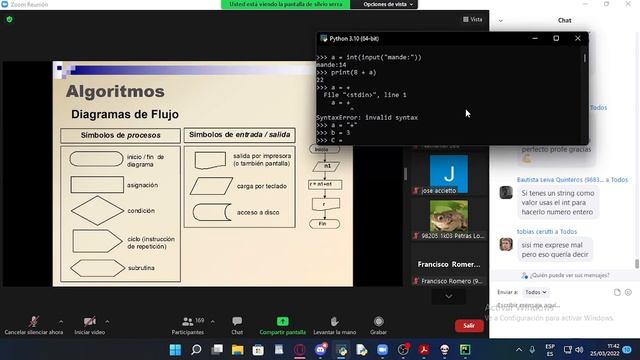Click Bautista Leiva Quinteros chat avatar
The image size is (640, 360).
point(506,192)
